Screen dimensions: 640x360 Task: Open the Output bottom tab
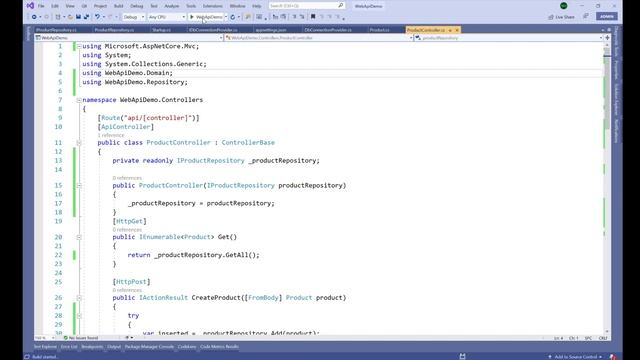pos(114,347)
